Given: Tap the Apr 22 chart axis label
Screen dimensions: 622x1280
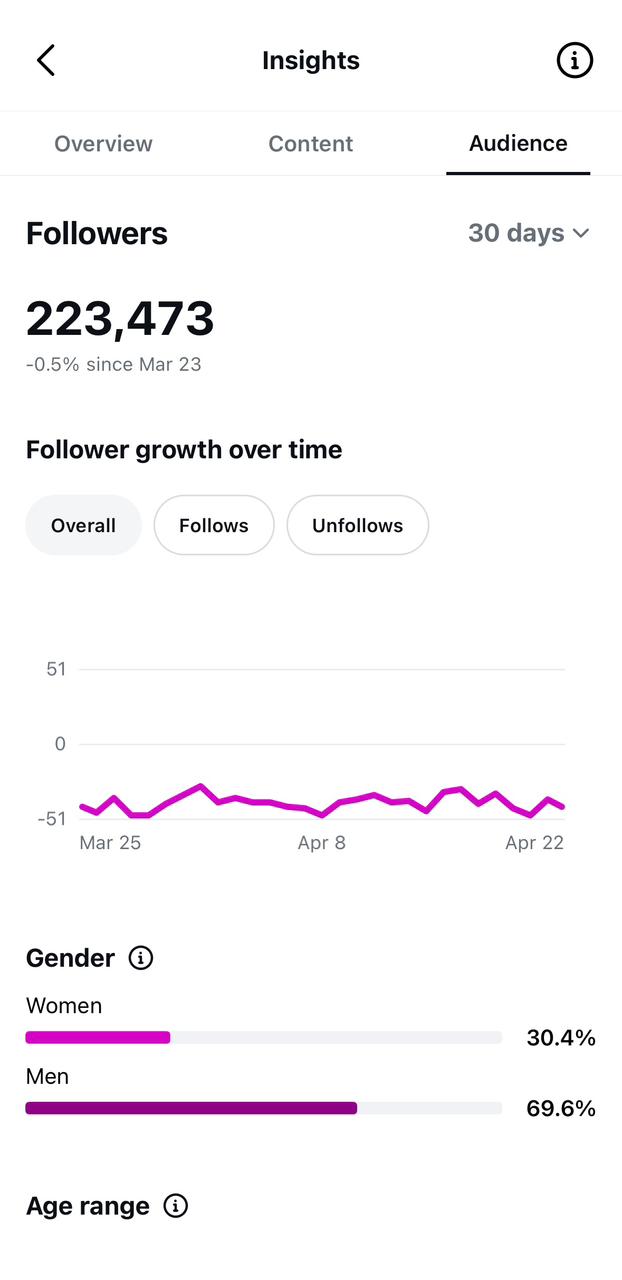Looking at the screenshot, I should point(535,843).
